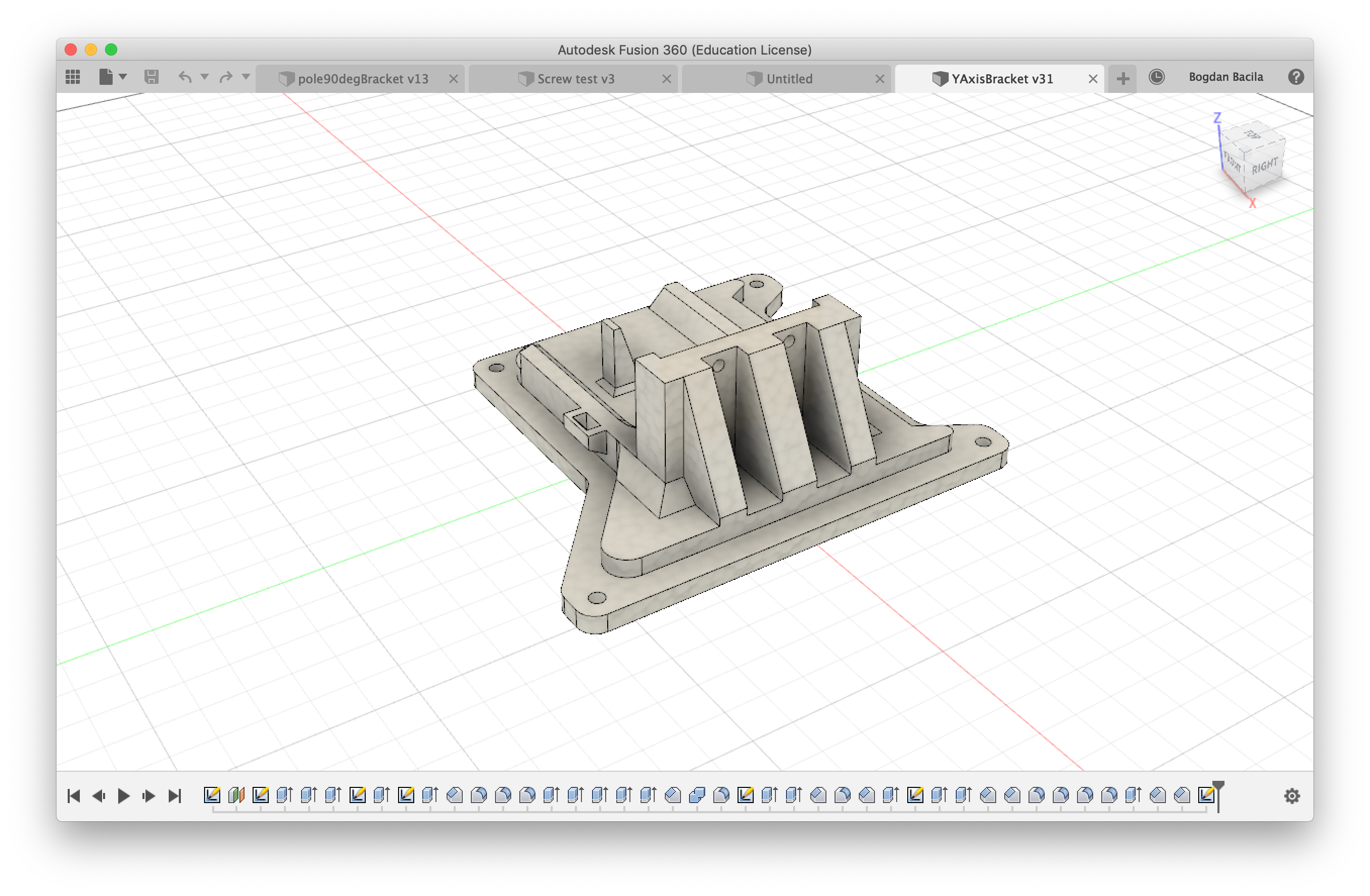The width and height of the screenshot is (1370, 896).
Task: Close the pole90degBracket v13 tab
Action: pyautogui.click(x=454, y=79)
